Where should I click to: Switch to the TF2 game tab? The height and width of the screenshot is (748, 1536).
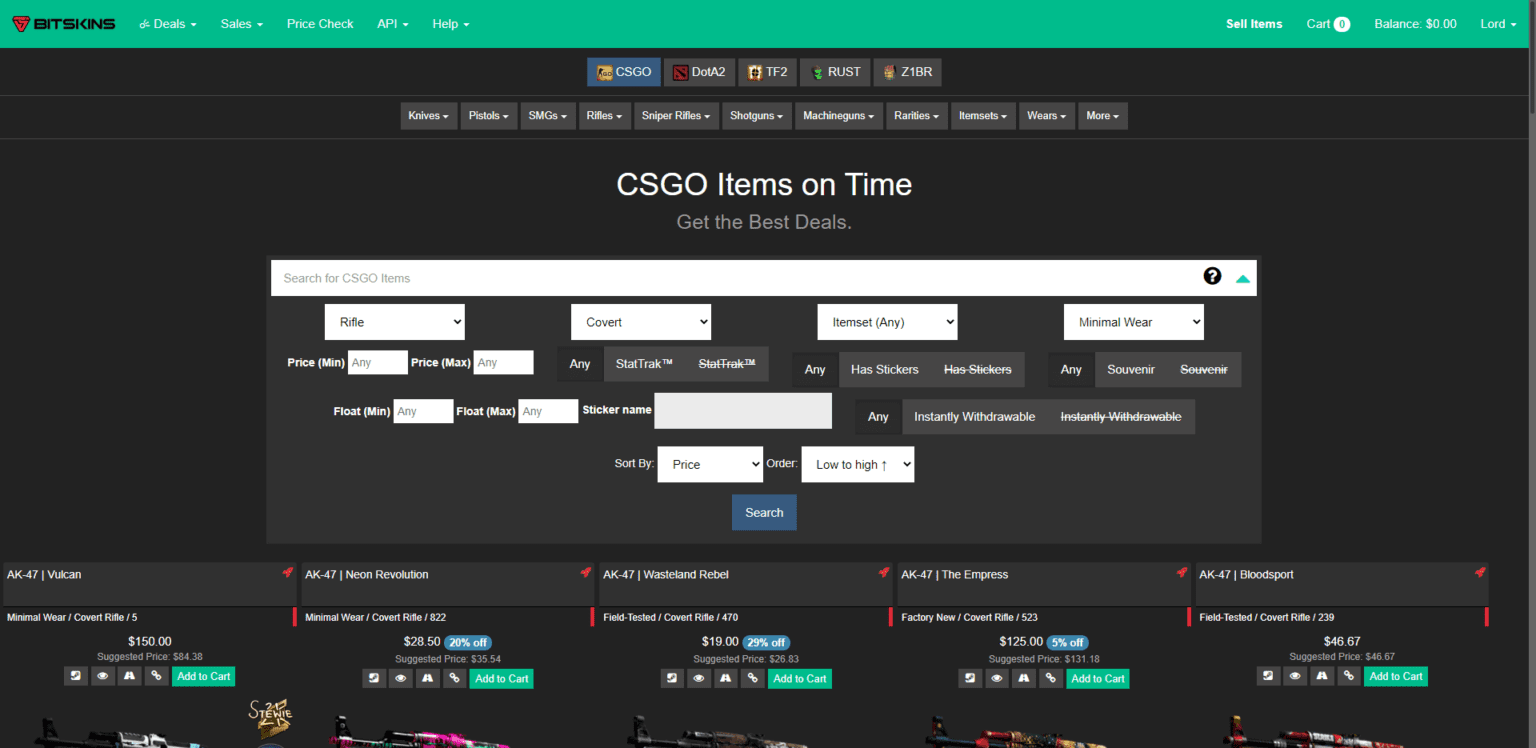coord(767,72)
